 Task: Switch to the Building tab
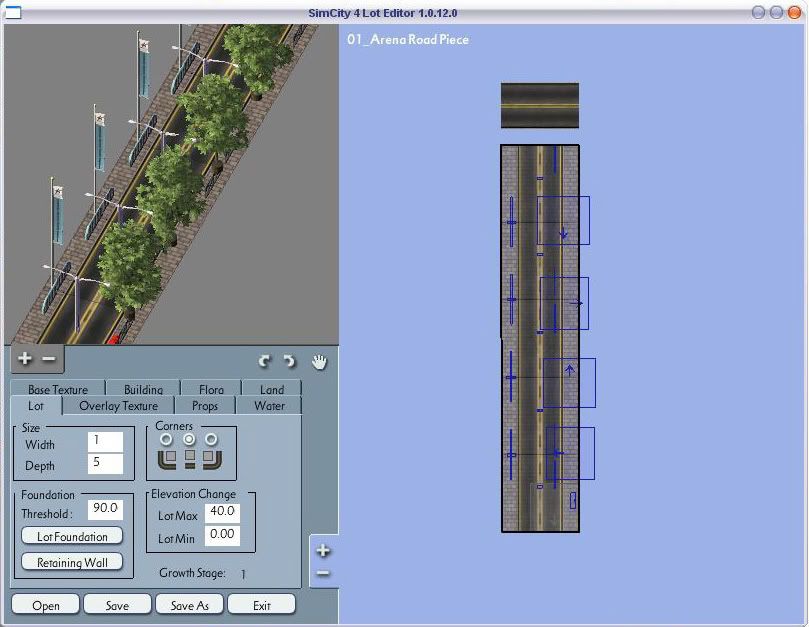(x=143, y=389)
